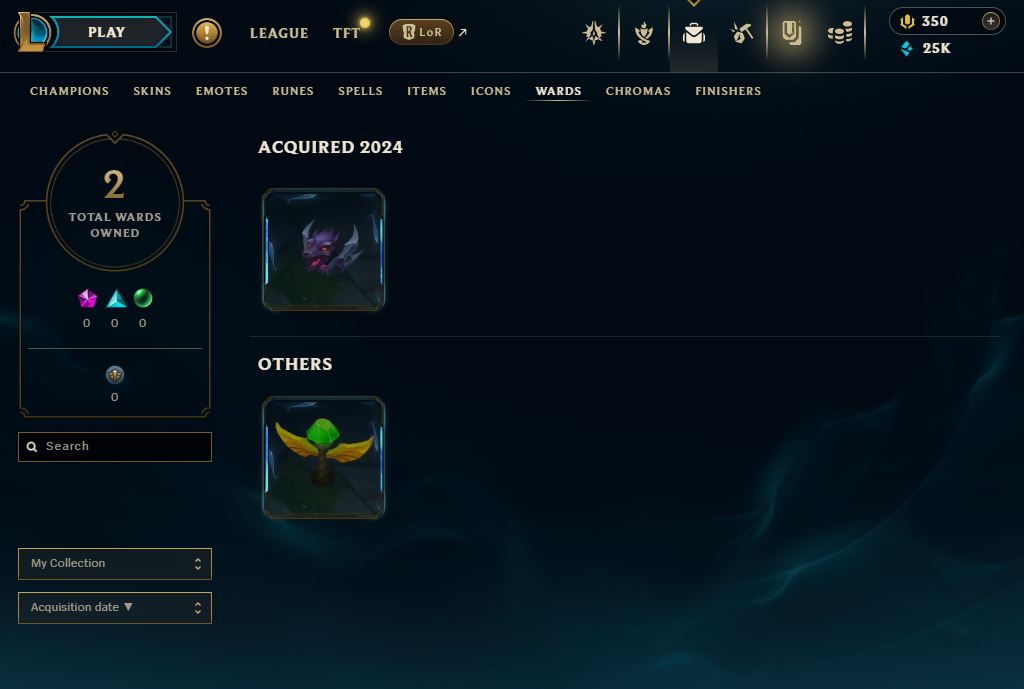
Task: Switch to the Chromas tab
Action: tap(638, 91)
